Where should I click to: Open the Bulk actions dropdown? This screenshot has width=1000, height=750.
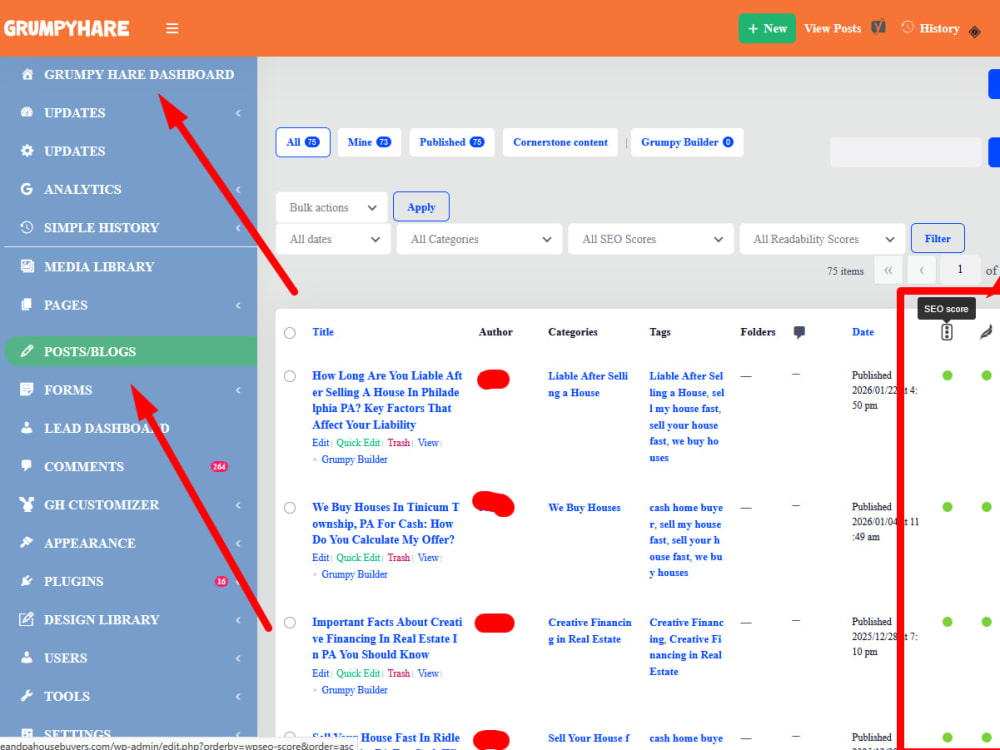[332, 207]
